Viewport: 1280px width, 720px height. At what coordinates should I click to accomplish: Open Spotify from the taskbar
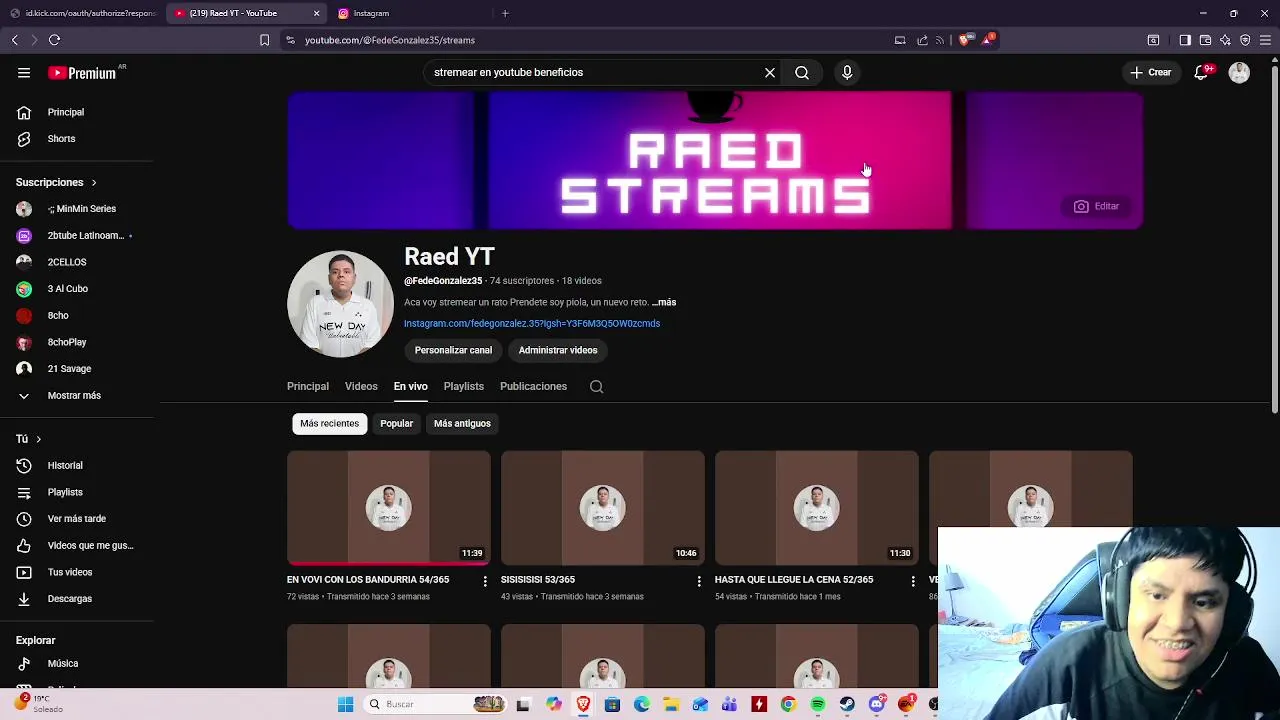click(x=818, y=704)
